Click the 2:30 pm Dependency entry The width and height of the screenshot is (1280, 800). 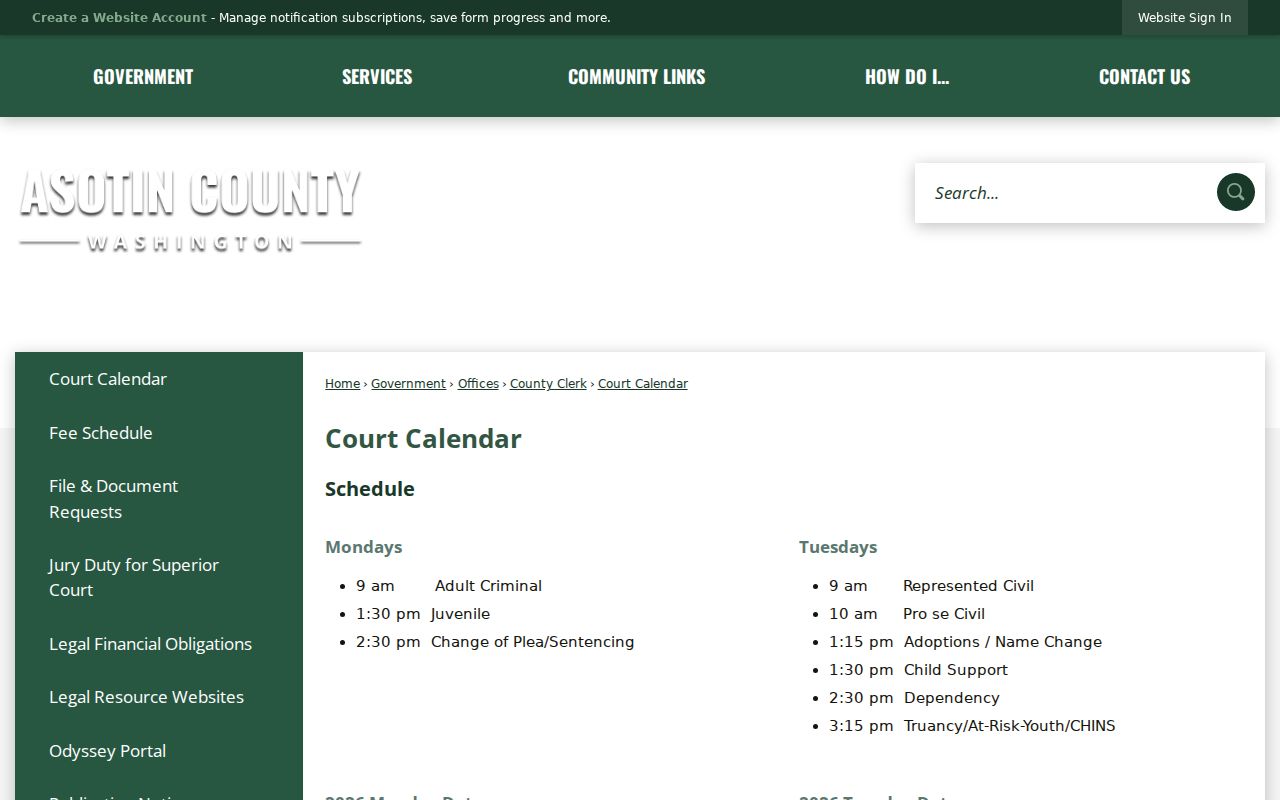coord(914,698)
